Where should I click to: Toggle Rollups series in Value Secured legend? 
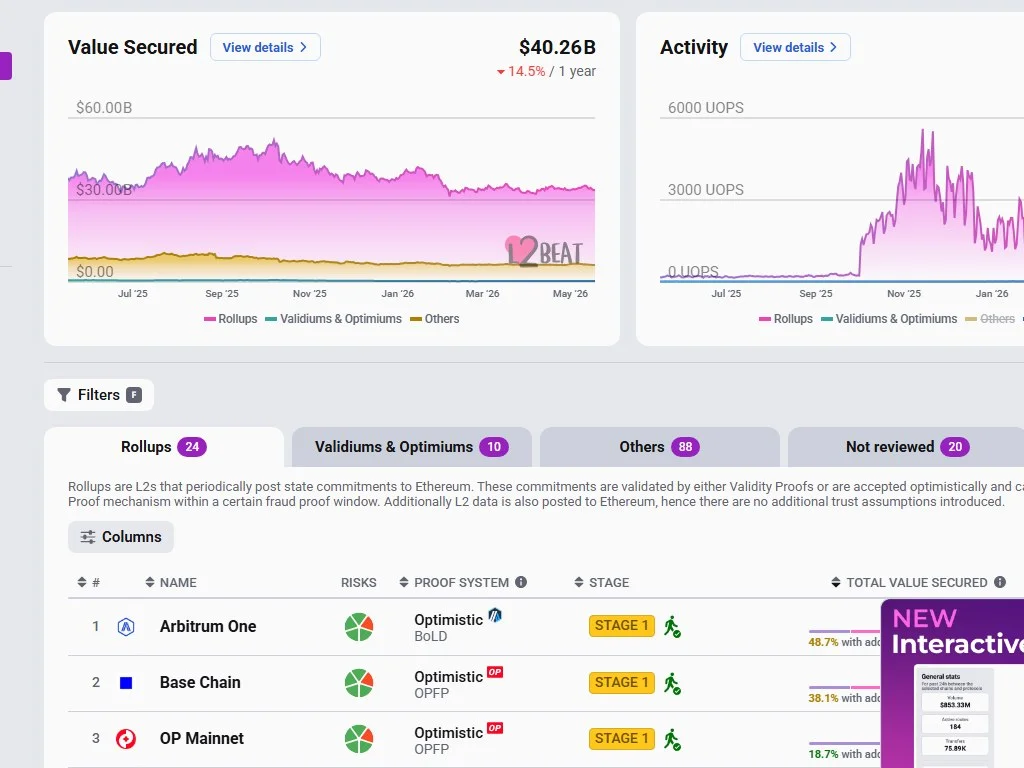231,319
